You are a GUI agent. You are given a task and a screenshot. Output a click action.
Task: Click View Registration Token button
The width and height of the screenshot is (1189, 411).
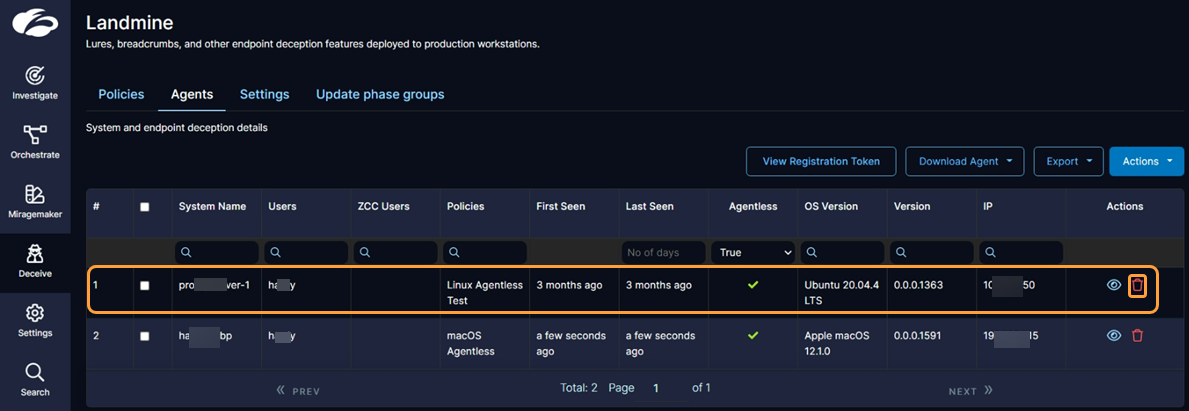pyautogui.click(x=821, y=161)
